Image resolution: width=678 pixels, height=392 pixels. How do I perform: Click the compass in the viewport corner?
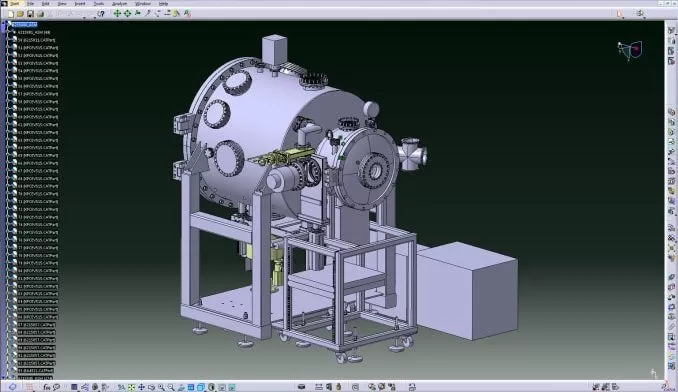coord(630,51)
